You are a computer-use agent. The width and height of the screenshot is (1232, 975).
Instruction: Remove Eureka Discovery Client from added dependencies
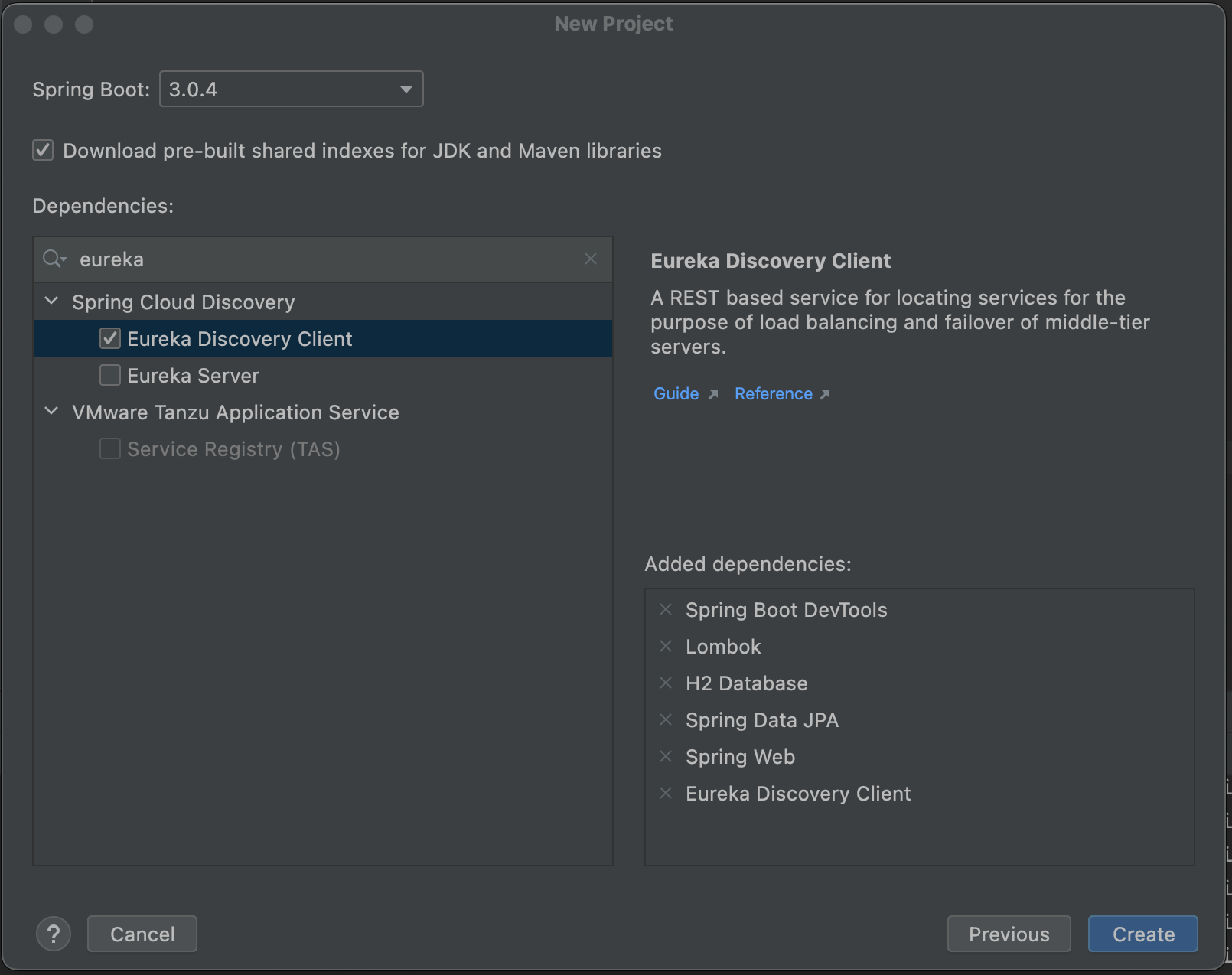pyautogui.click(x=666, y=793)
